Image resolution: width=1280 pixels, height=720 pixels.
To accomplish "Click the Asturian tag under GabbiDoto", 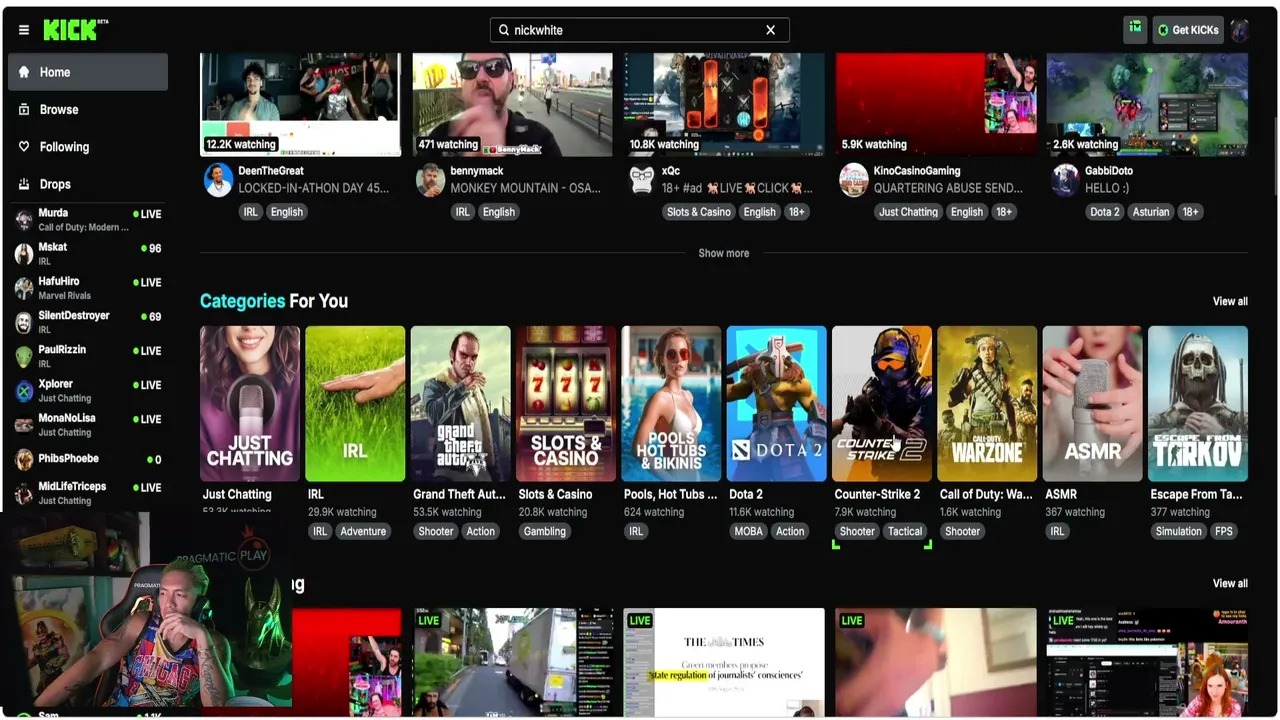I will point(1150,212).
